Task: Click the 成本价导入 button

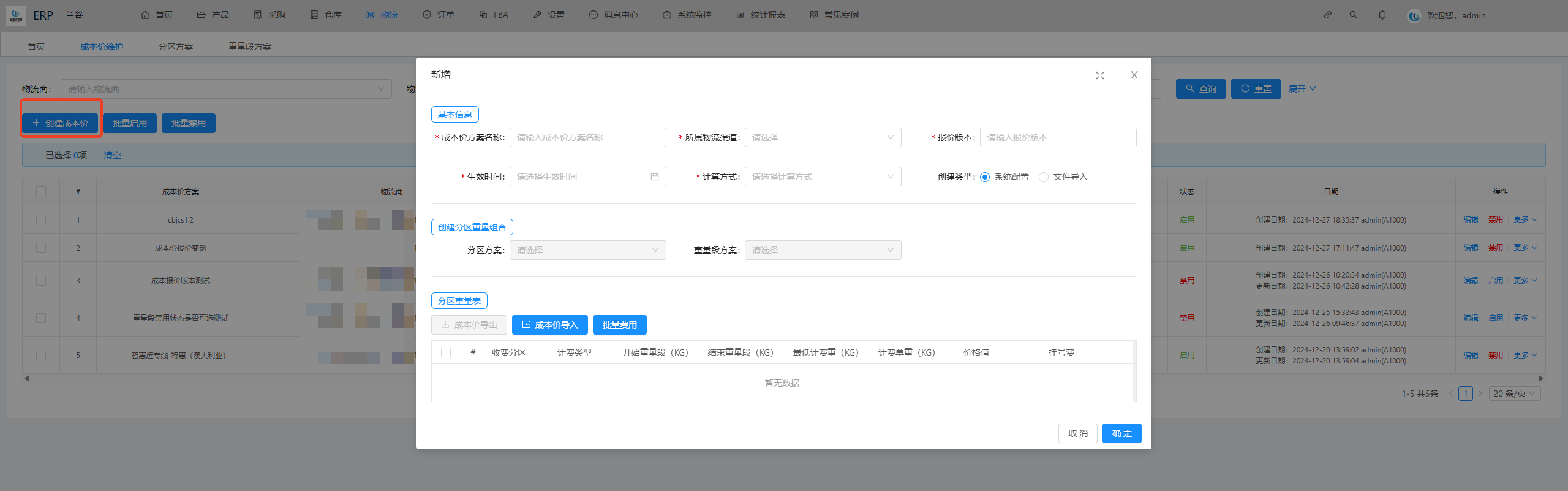Action: [x=549, y=325]
